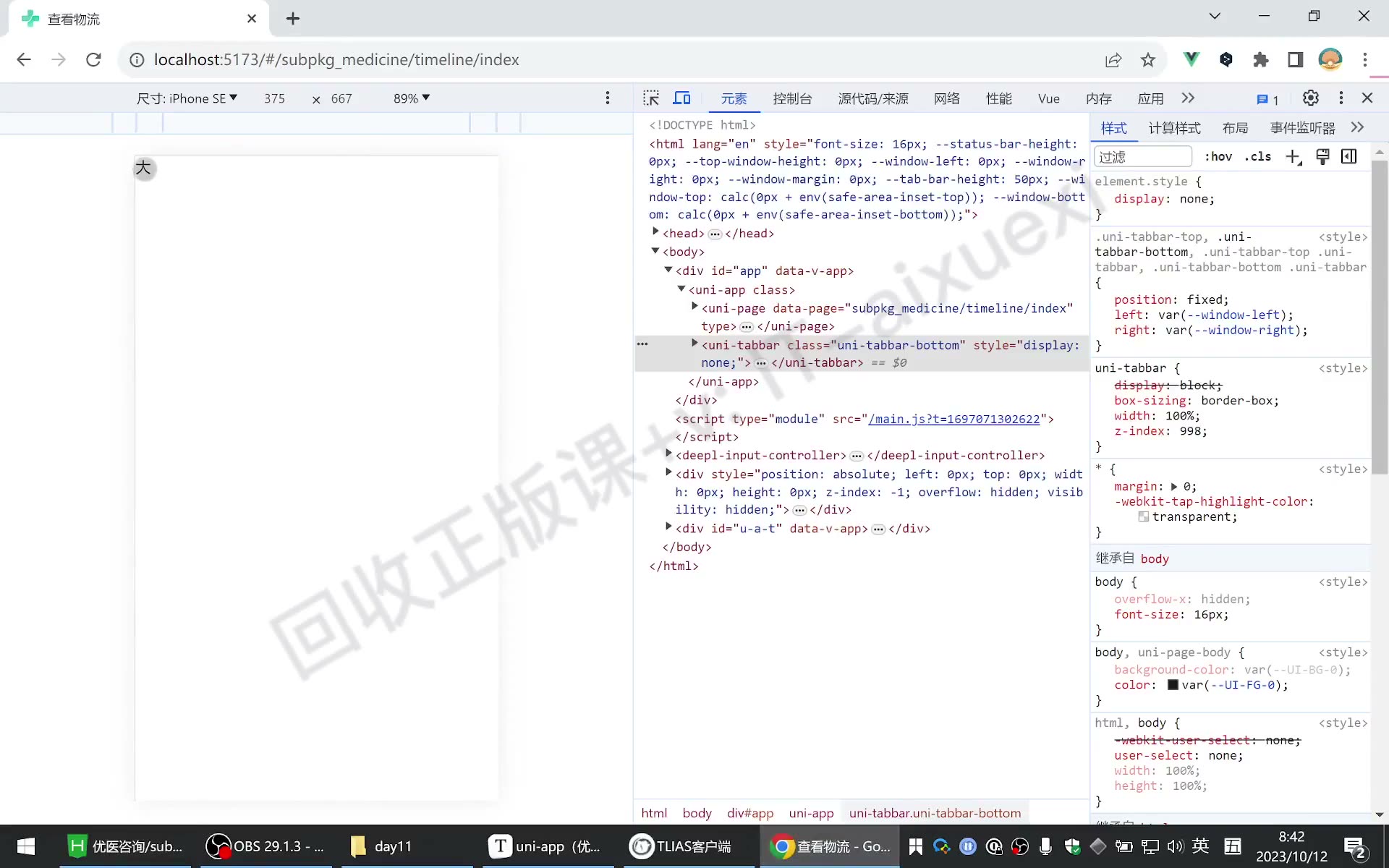The height and width of the screenshot is (868, 1389).
Task: Focus the 过滤 styles filter field
Action: click(x=1143, y=157)
